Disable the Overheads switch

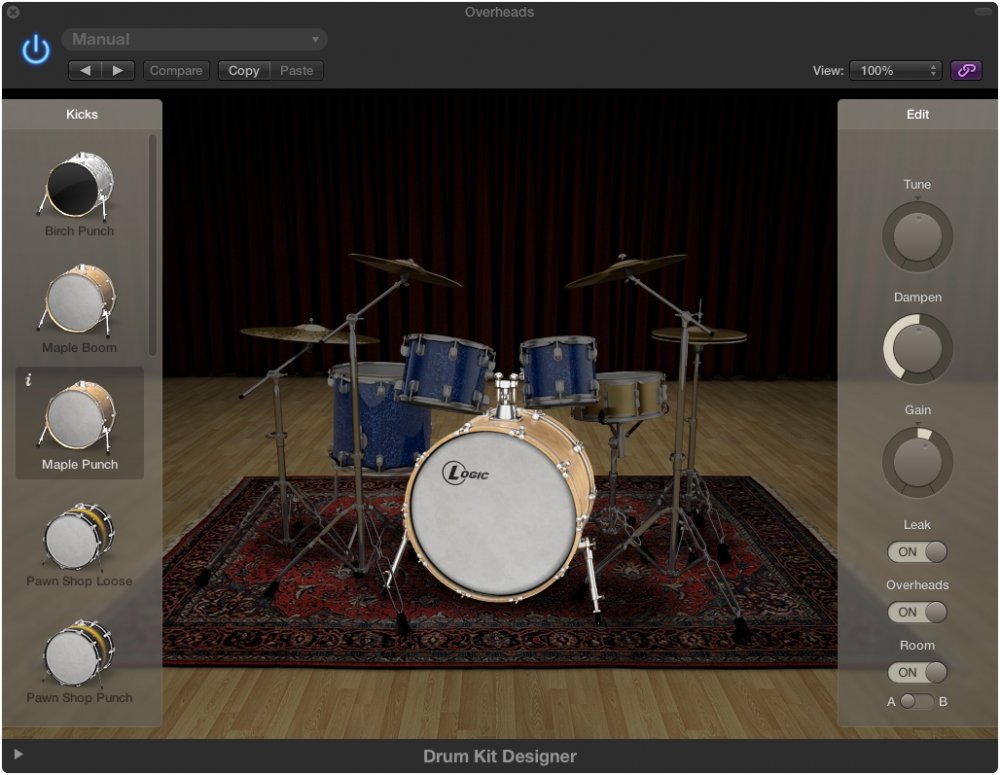click(917, 612)
